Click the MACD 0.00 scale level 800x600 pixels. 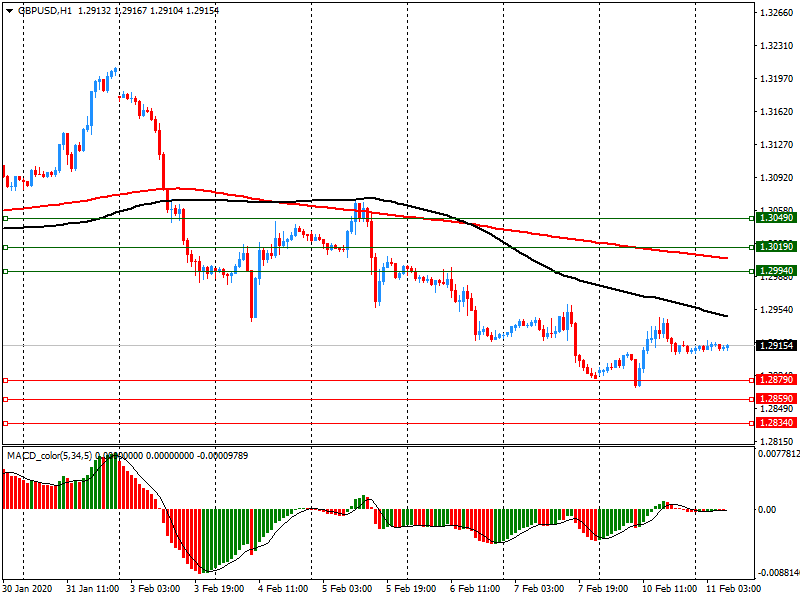point(766,510)
